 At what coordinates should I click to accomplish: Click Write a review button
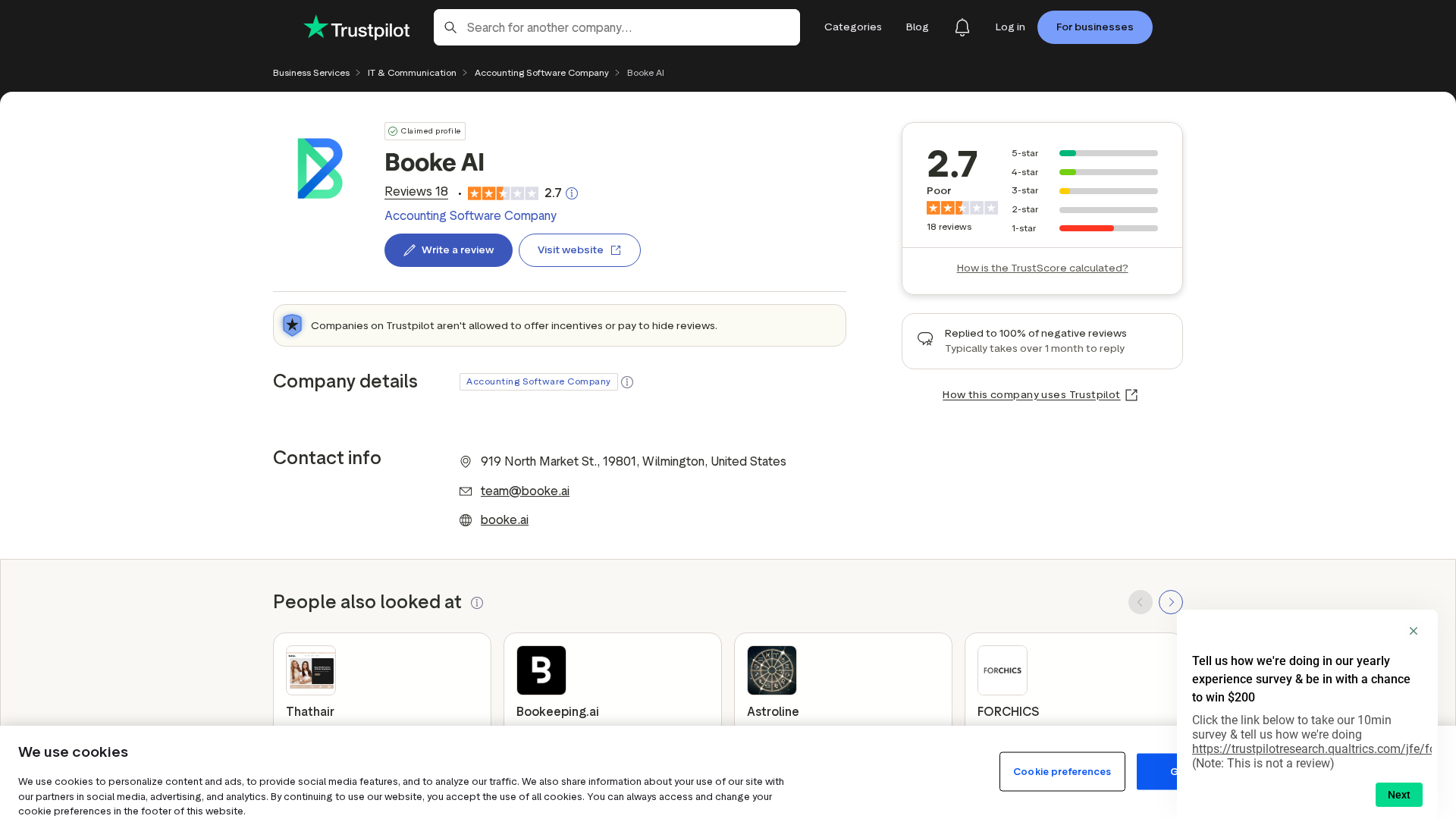(x=448, y=250)
